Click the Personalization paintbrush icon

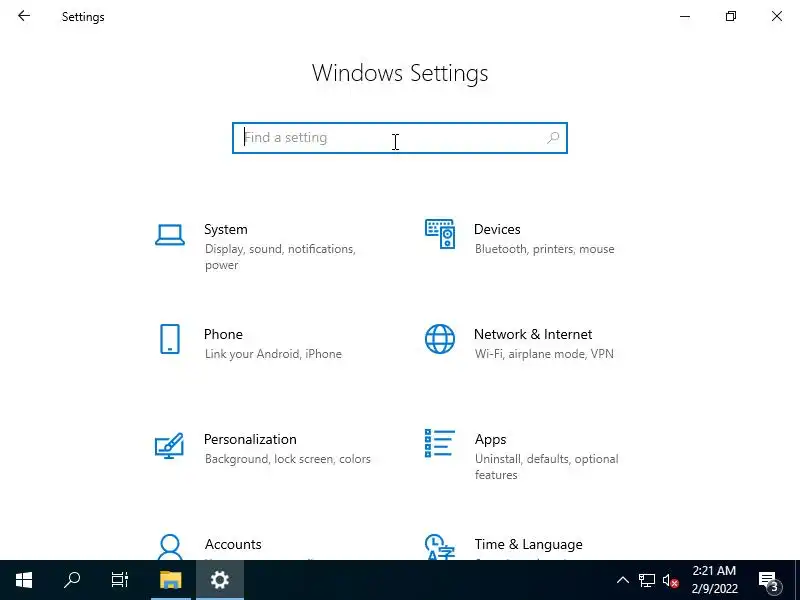169,445
